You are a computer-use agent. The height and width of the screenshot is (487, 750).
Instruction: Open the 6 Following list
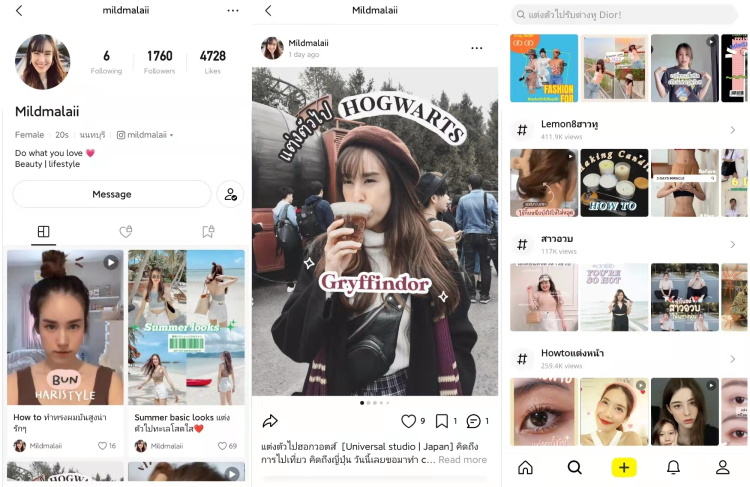click(x=106, y=62)
